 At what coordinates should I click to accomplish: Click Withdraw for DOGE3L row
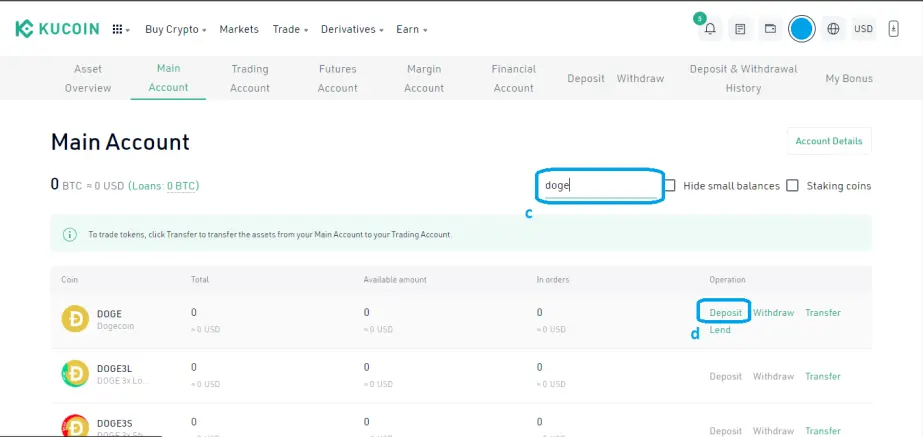773,376
